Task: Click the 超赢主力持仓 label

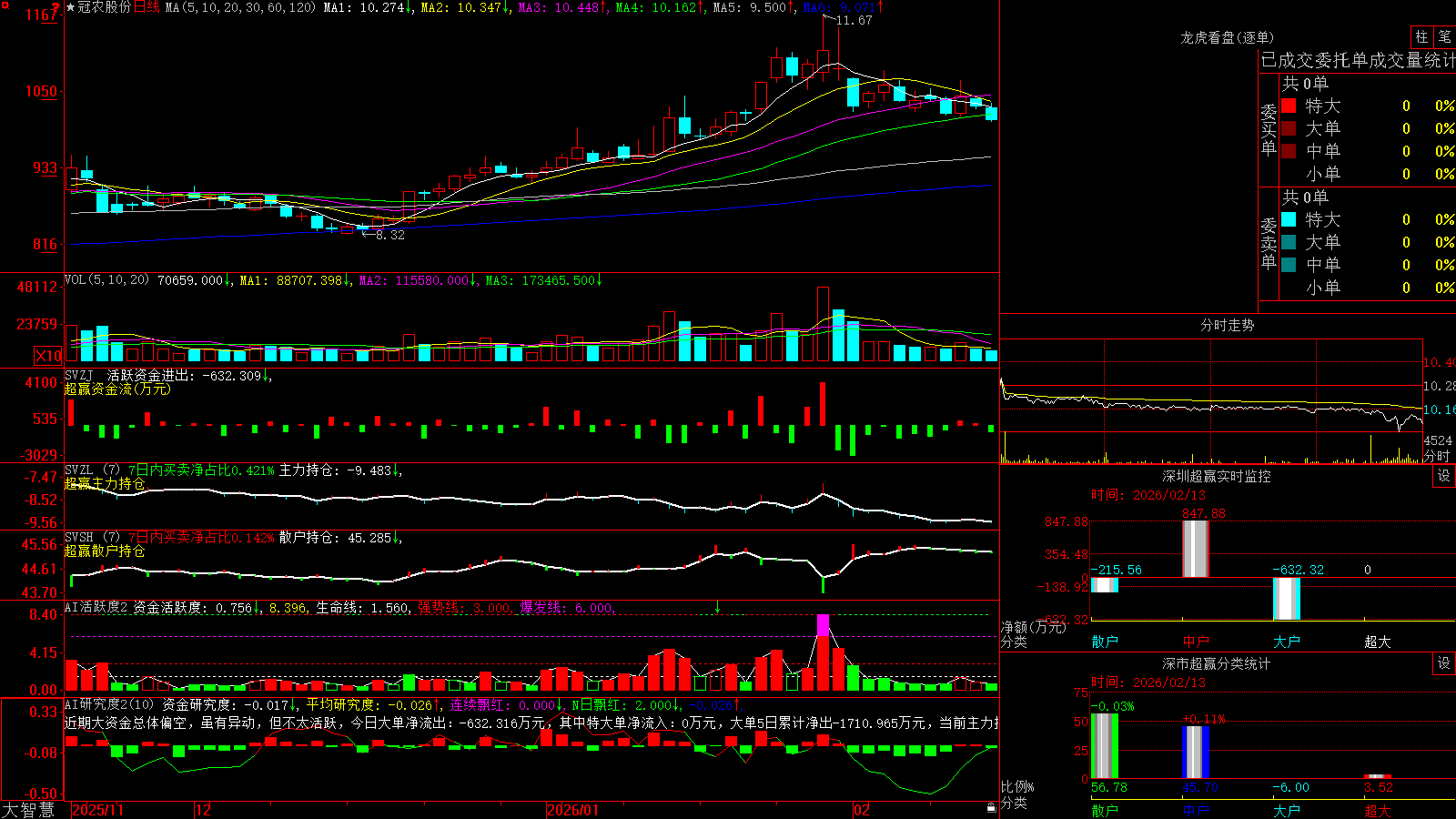Action: [105, 483]
